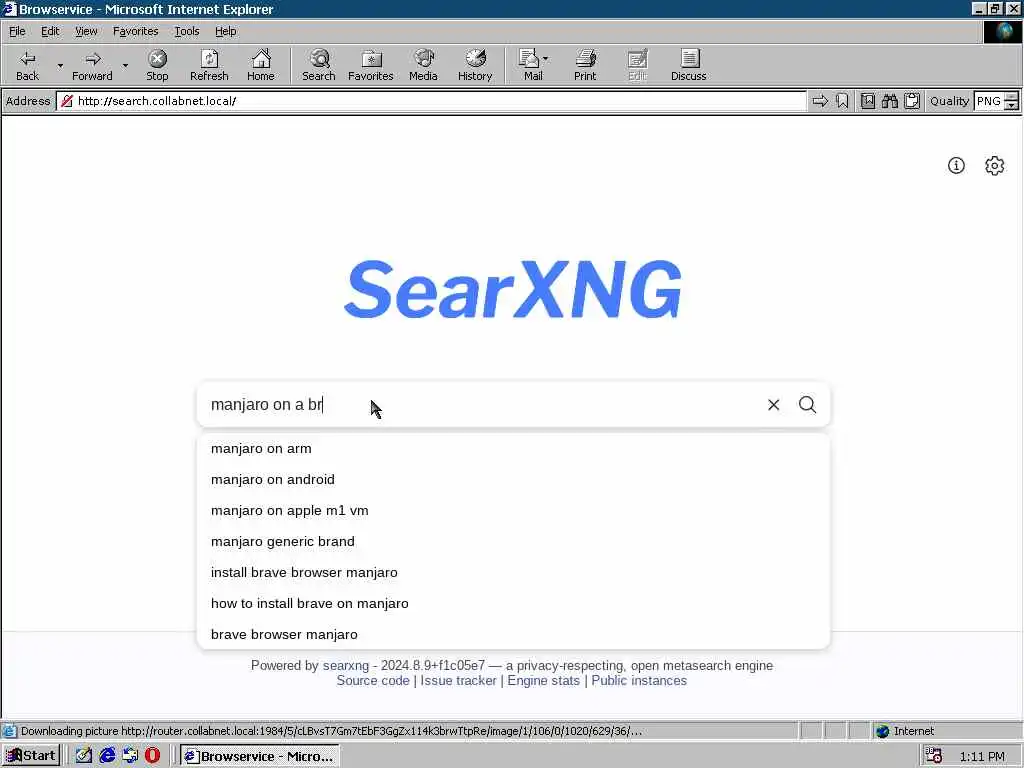The height and width of the screenshot is (768, 1024).
Task: Open the Forward button history dropdown arrow
Action: coord(125,65)
